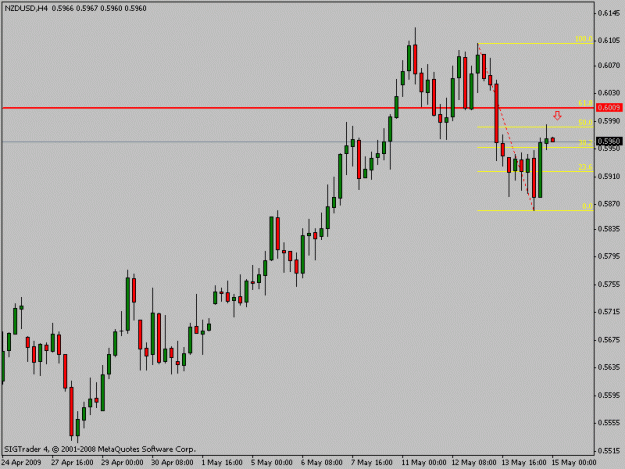Screen dimensions: 625x469
Task: Click the 0.5595 price scale value
Action: [609, 395]
